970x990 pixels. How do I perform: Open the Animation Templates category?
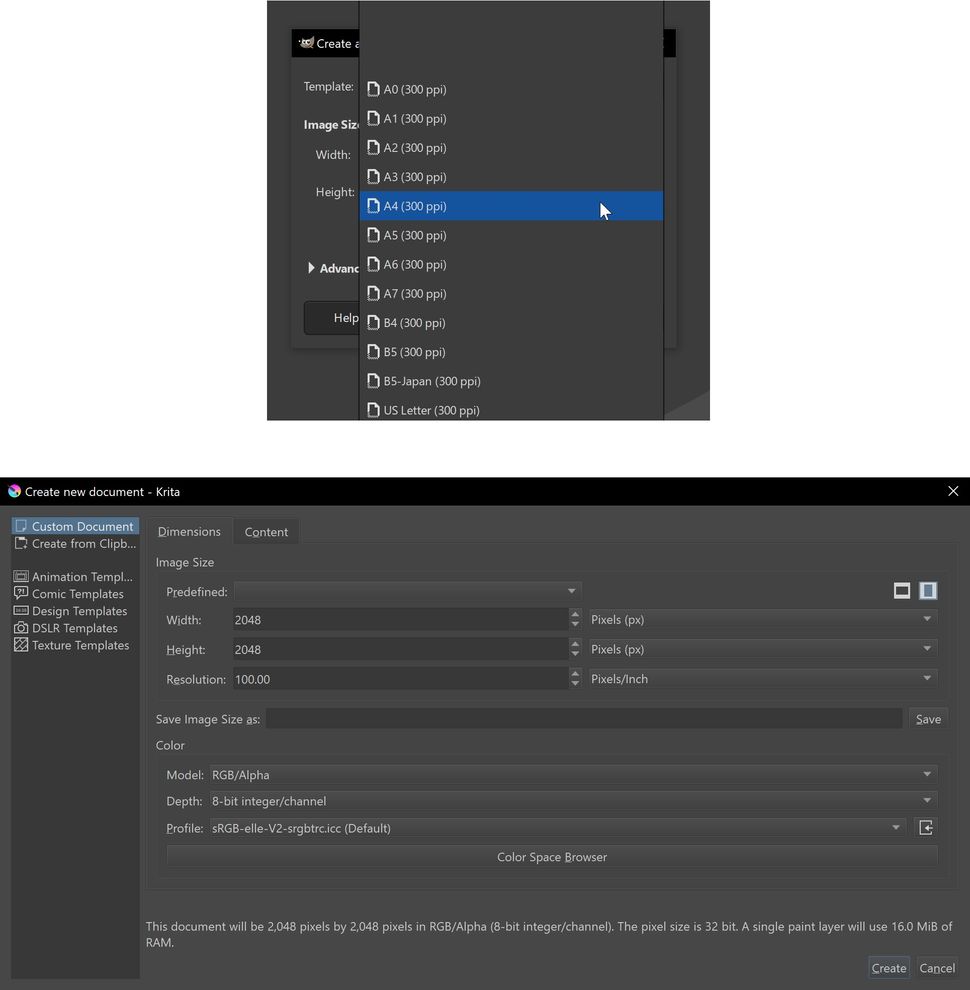click(x=73, y=576)
